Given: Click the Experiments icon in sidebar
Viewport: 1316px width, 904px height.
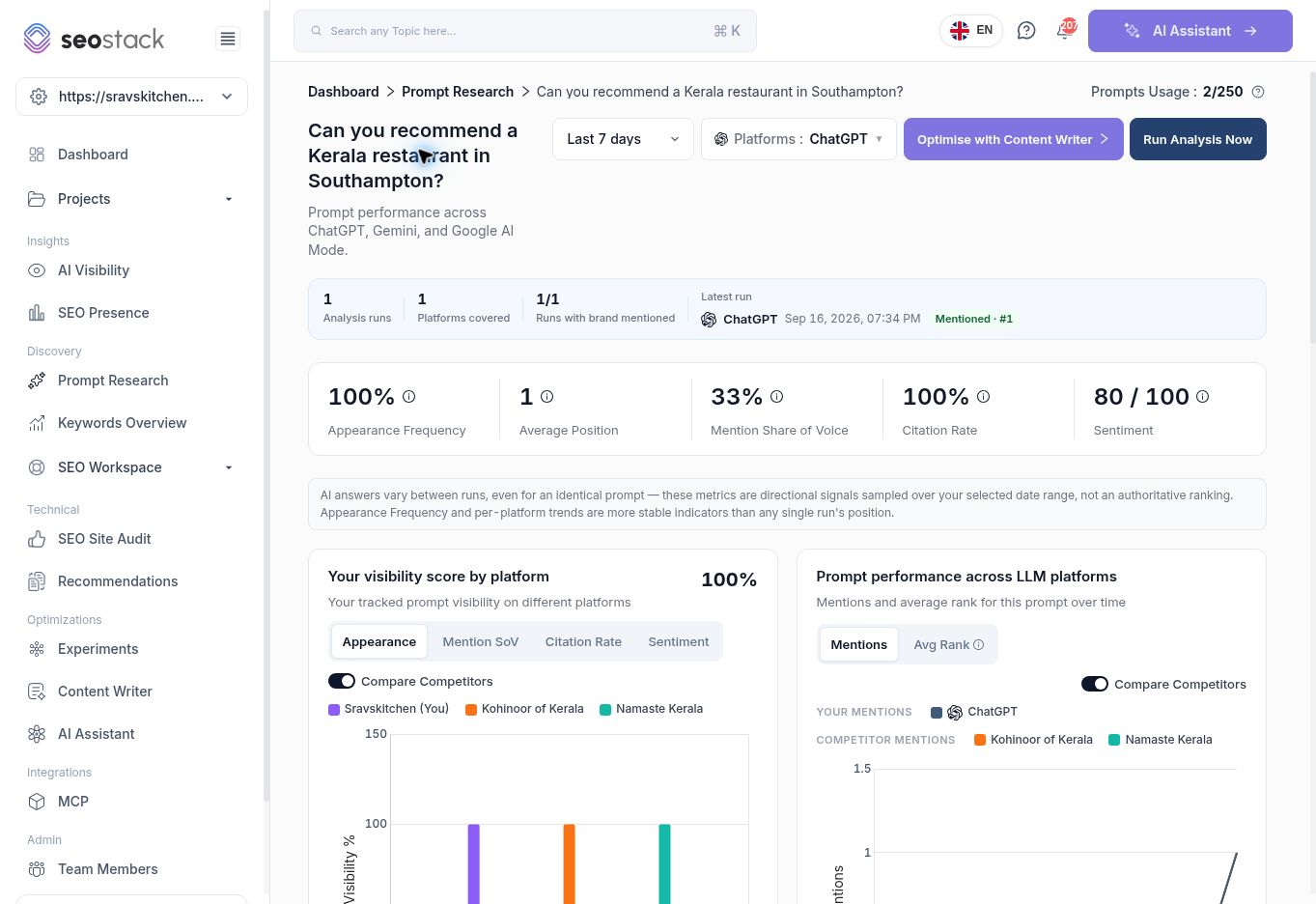Looking at the screenshot, I should coord(37,649).
